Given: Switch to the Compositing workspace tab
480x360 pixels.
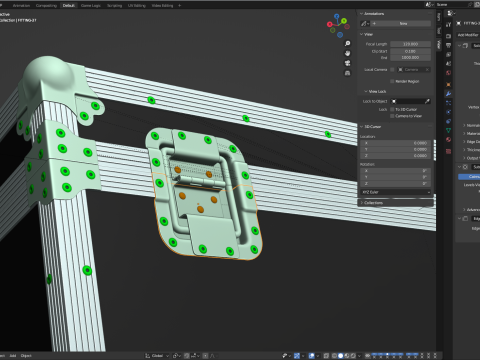Looking at the screenshot, I should pyautogui.click(x=46, y=5).
